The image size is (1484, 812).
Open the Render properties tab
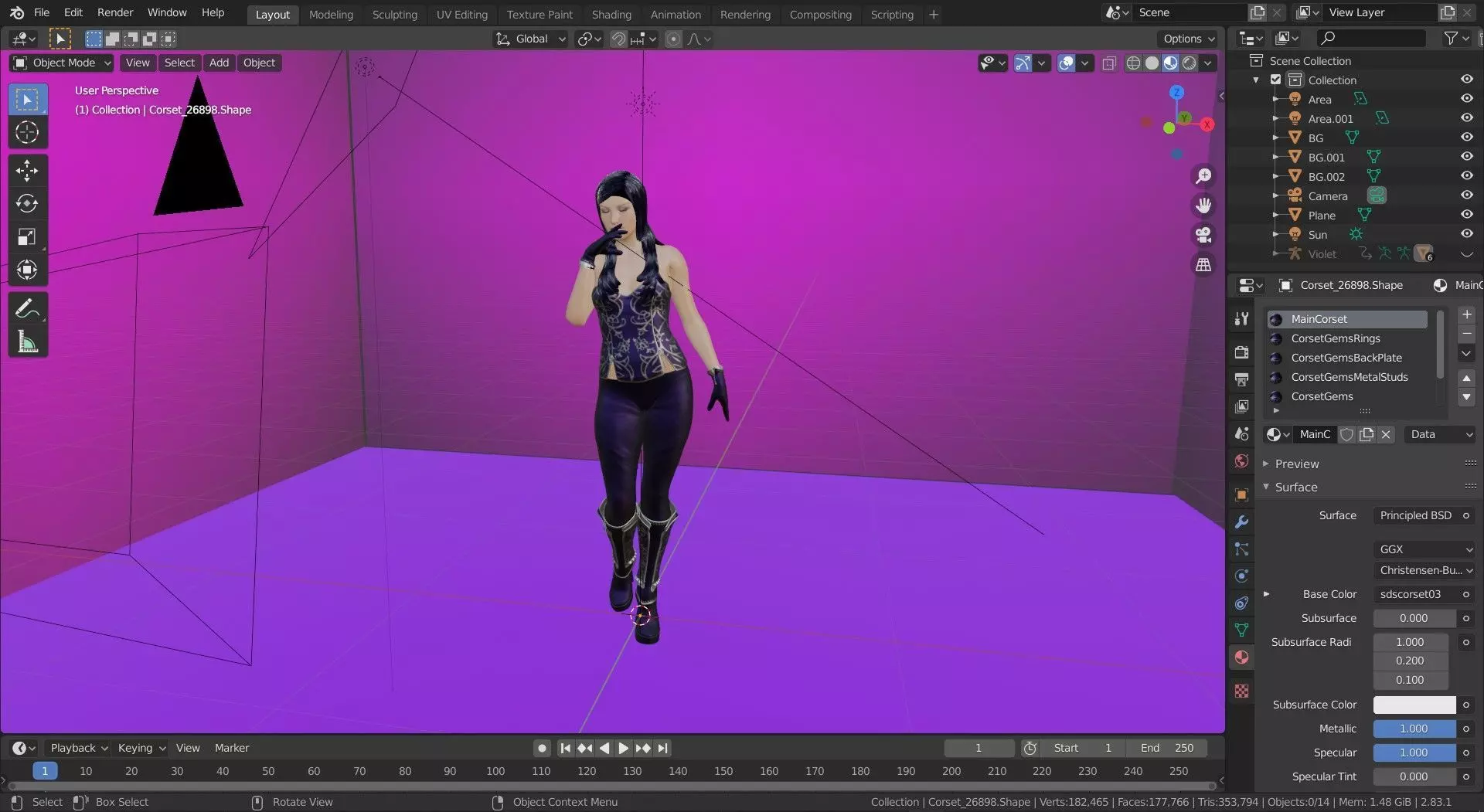click(1241, 352)
